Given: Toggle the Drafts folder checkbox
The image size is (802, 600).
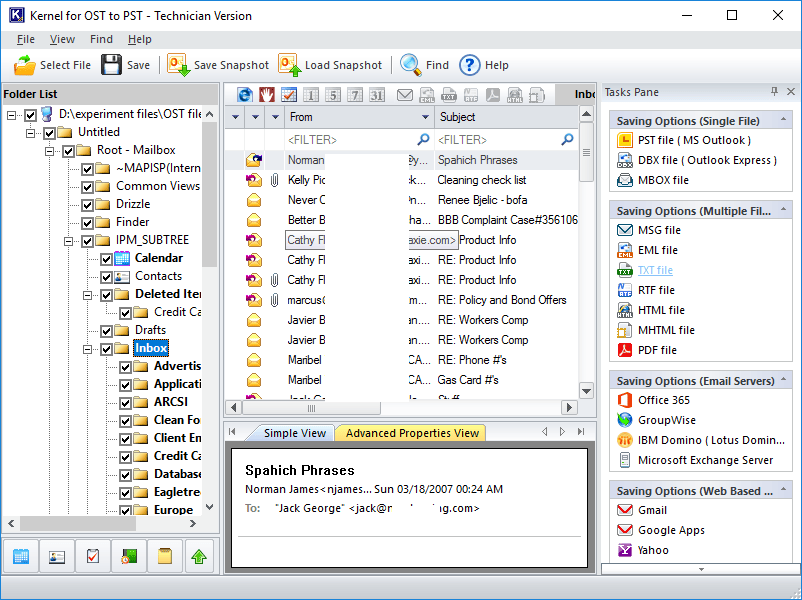Looking at the screenshot, I should (106, 331).
